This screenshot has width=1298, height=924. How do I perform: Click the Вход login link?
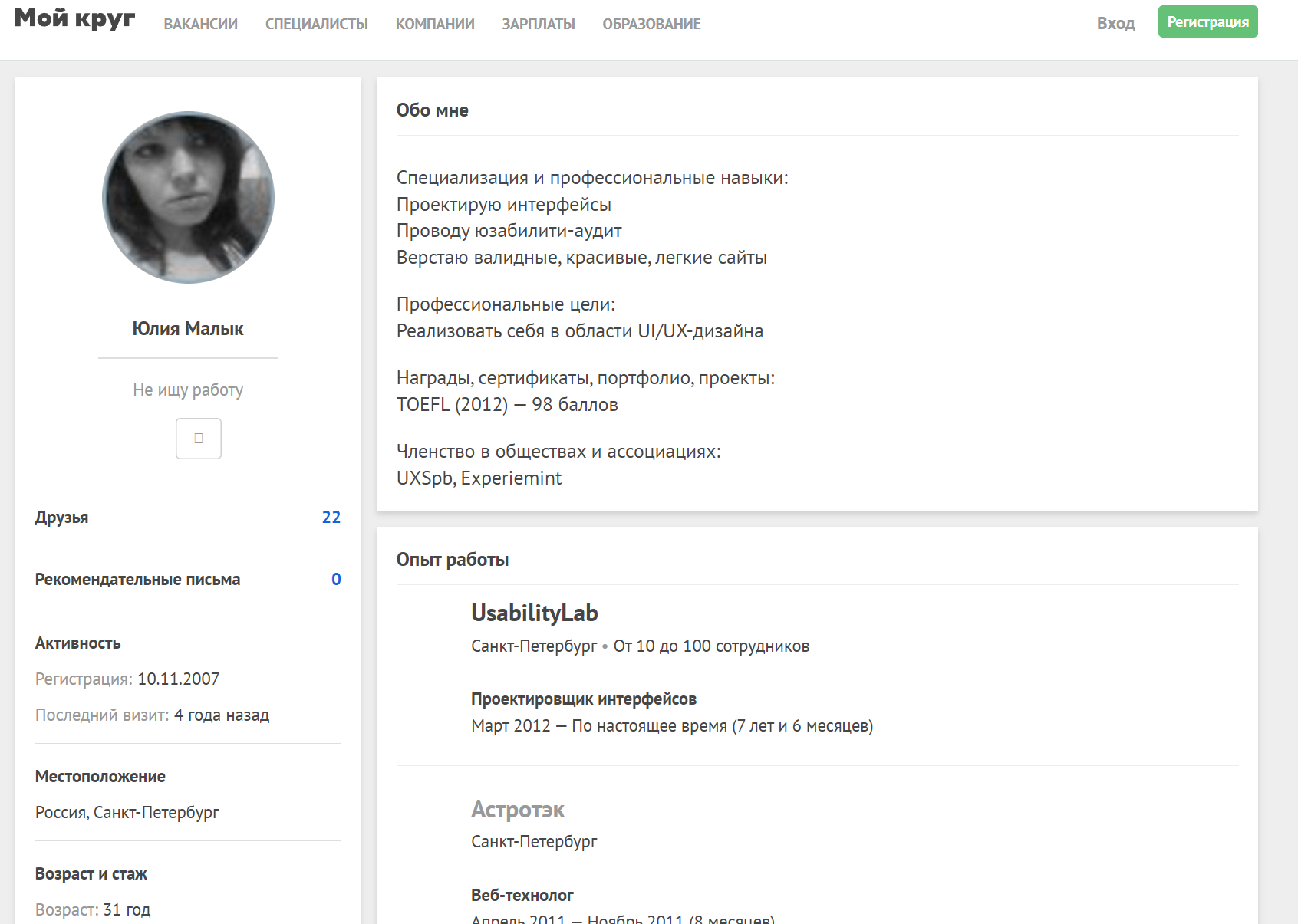[x=1116, y=24]
